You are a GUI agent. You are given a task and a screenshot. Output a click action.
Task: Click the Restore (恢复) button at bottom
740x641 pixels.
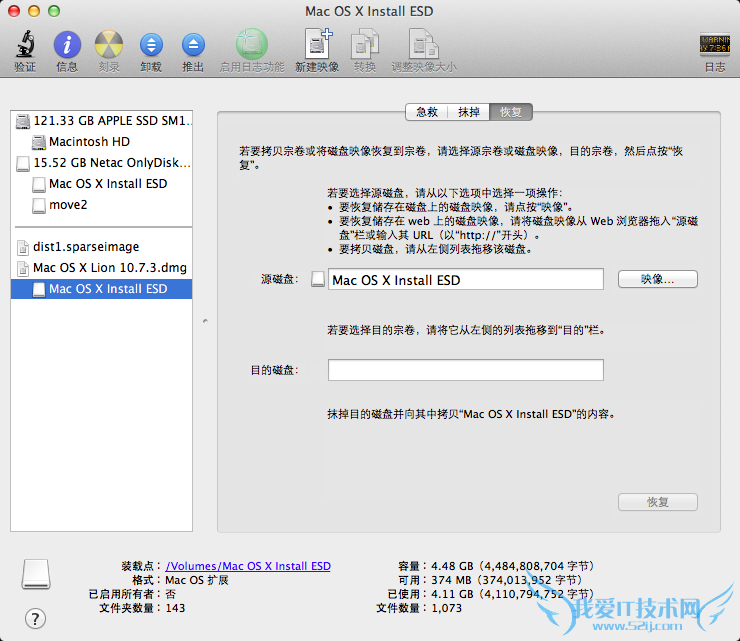[x=657, y=502]
